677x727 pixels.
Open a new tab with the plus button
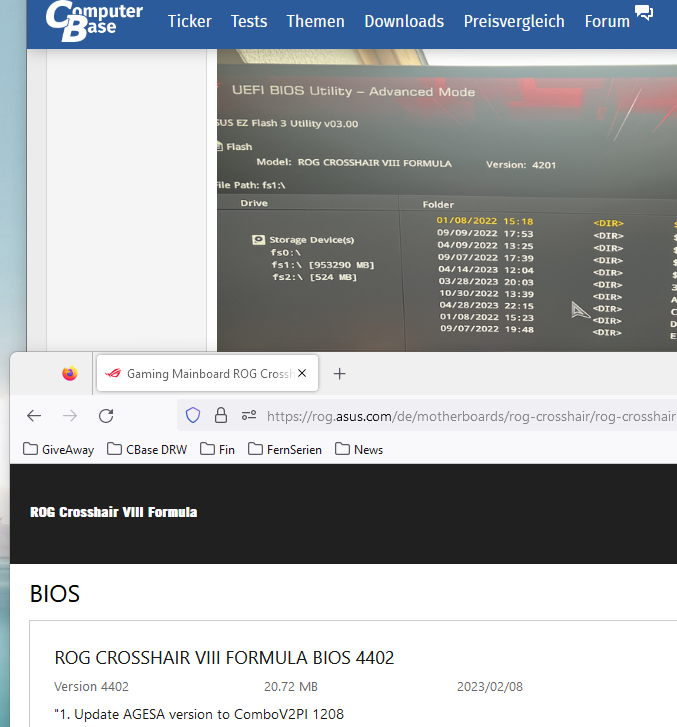click(339, 374)
